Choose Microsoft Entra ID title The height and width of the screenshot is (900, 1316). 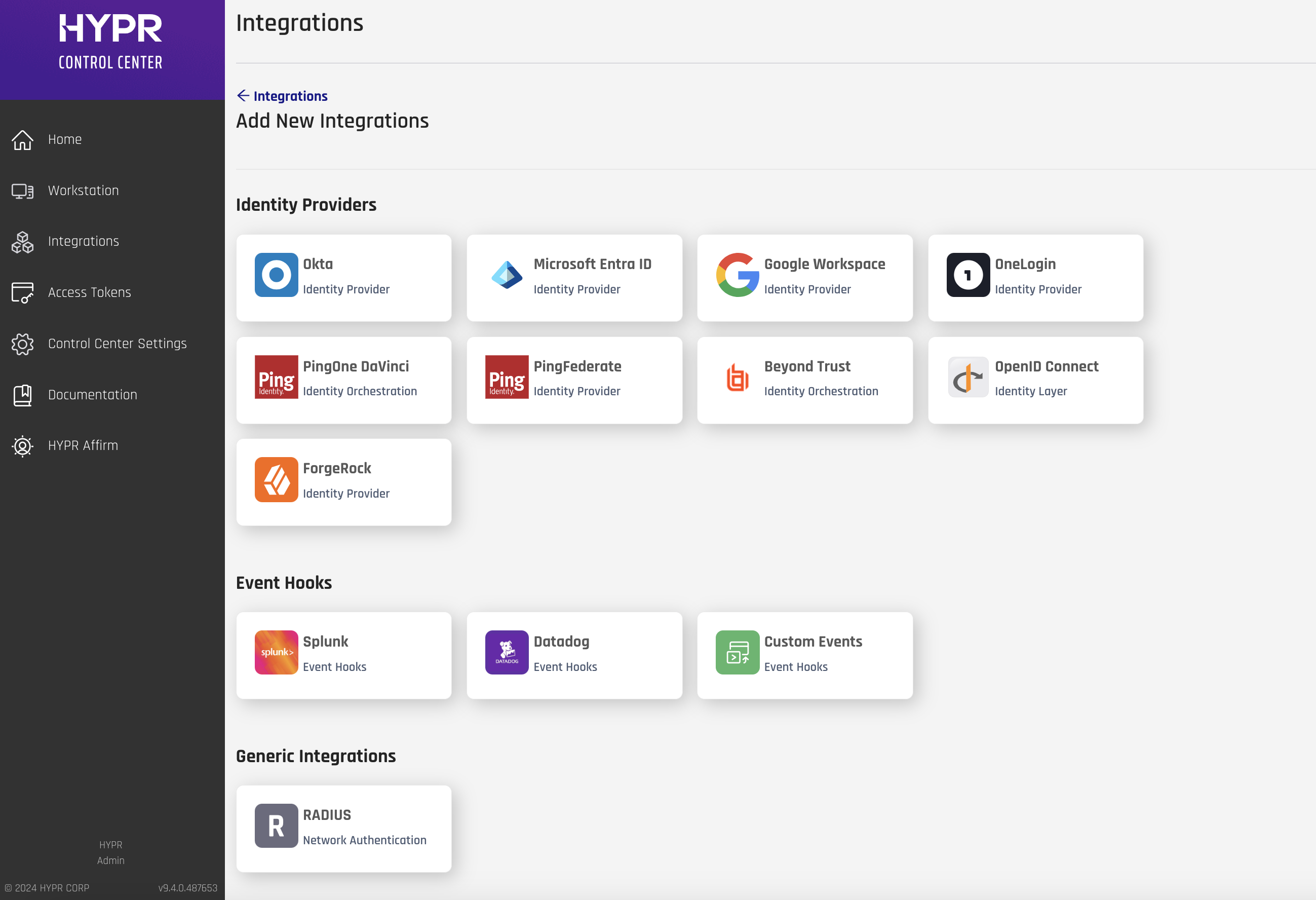pos(592,264)
